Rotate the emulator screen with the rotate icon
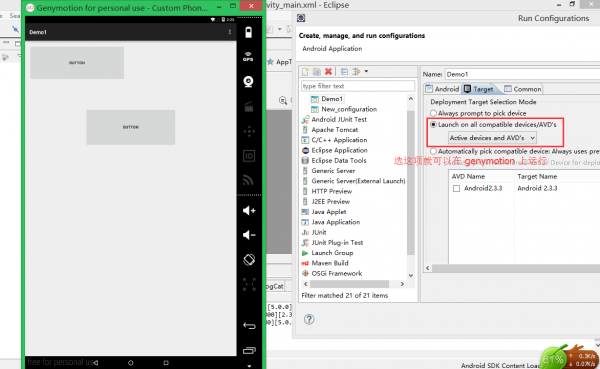Image resolution: width=600 pixels, height=369 pixels. pos(249,260)
